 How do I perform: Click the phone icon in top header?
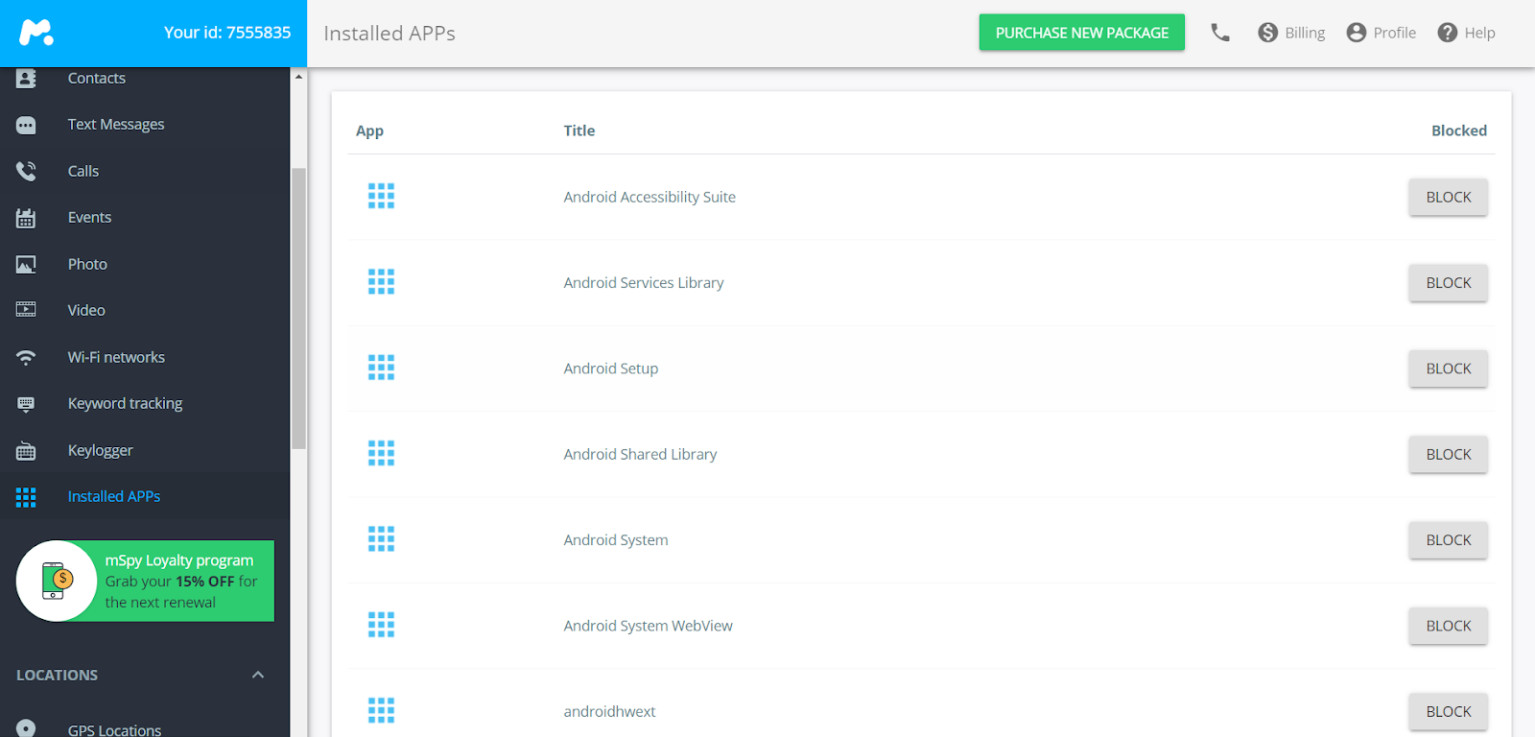click(x=1220, y=33)
